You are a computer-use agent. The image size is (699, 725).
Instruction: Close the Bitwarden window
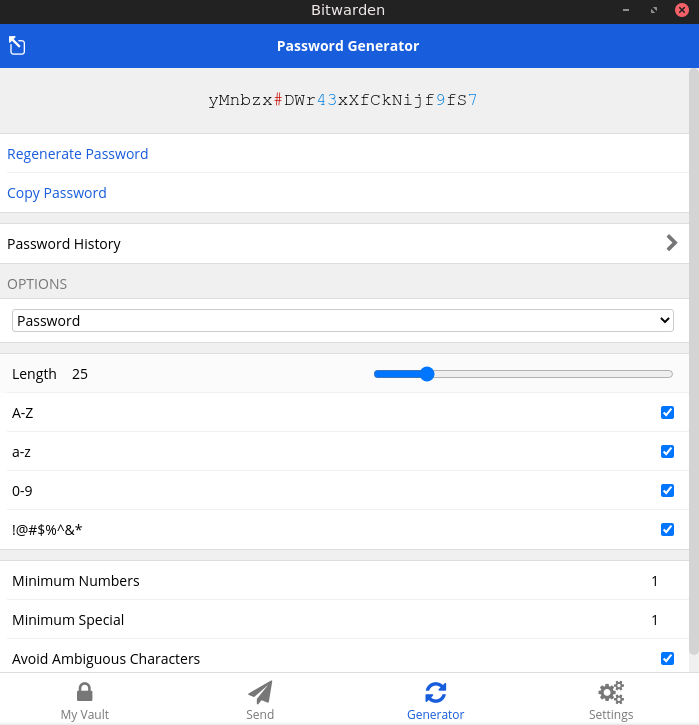(x=681, y=10)
